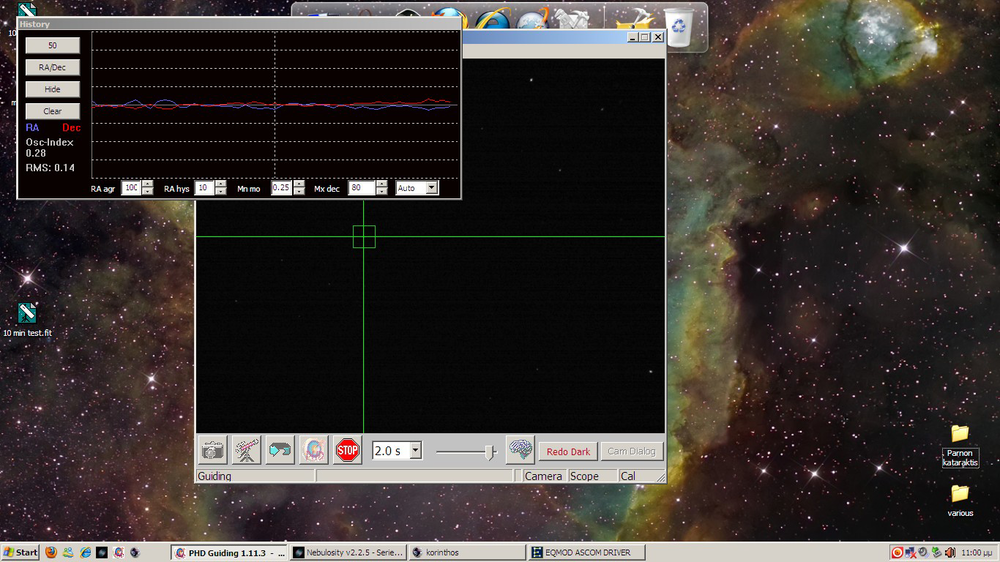Click the Clear button in History
1000x562 pixels.
52,111
